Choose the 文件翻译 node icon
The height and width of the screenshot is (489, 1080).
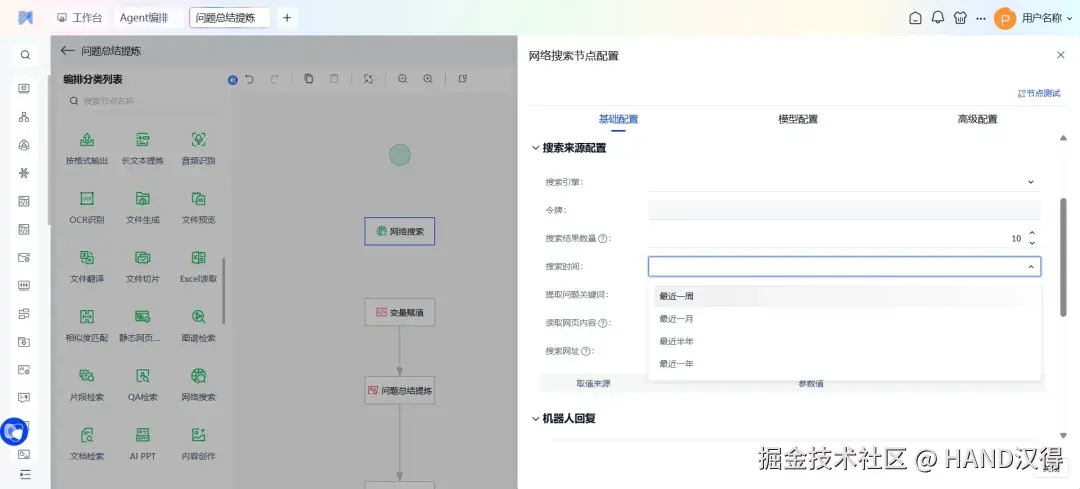[87, 258]
